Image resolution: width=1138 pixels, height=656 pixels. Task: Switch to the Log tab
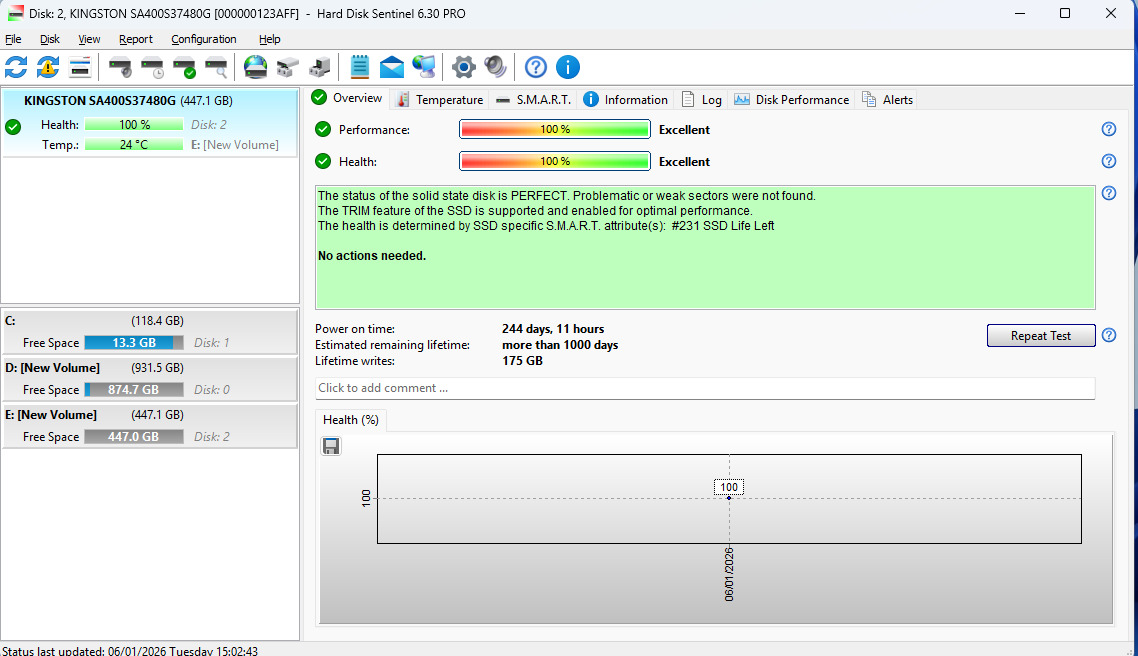pyautogui.click(x=702, y=99)
